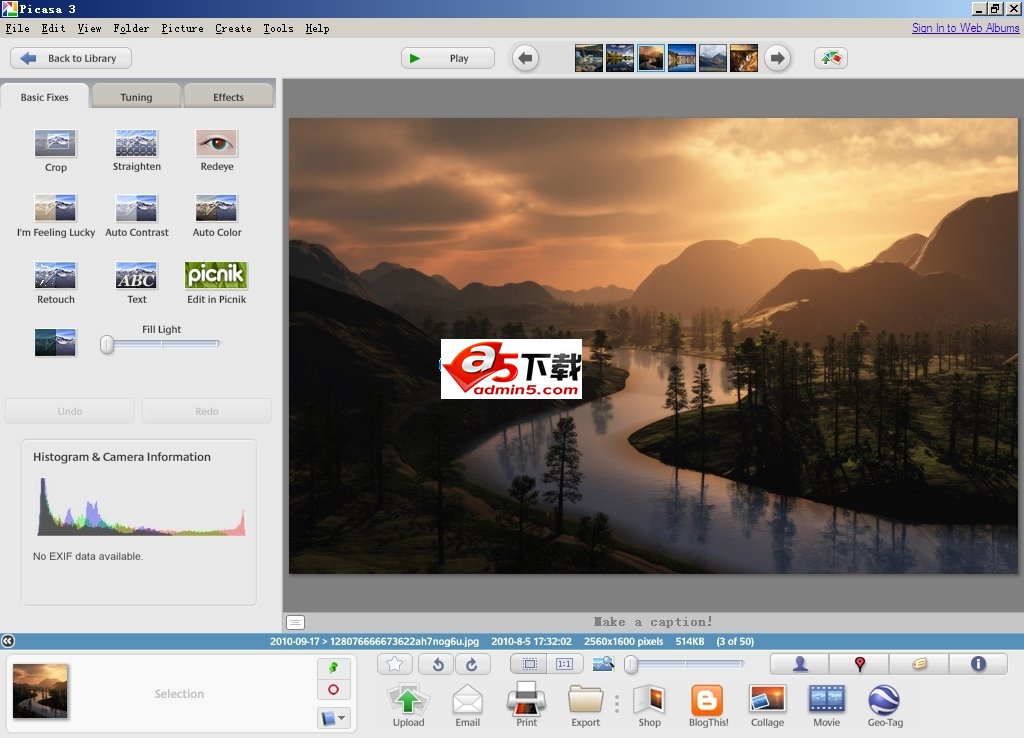Viewport: 1024px width, 738px height.
Task: Open the Add to album dropdown
Action: click(334, 718)
